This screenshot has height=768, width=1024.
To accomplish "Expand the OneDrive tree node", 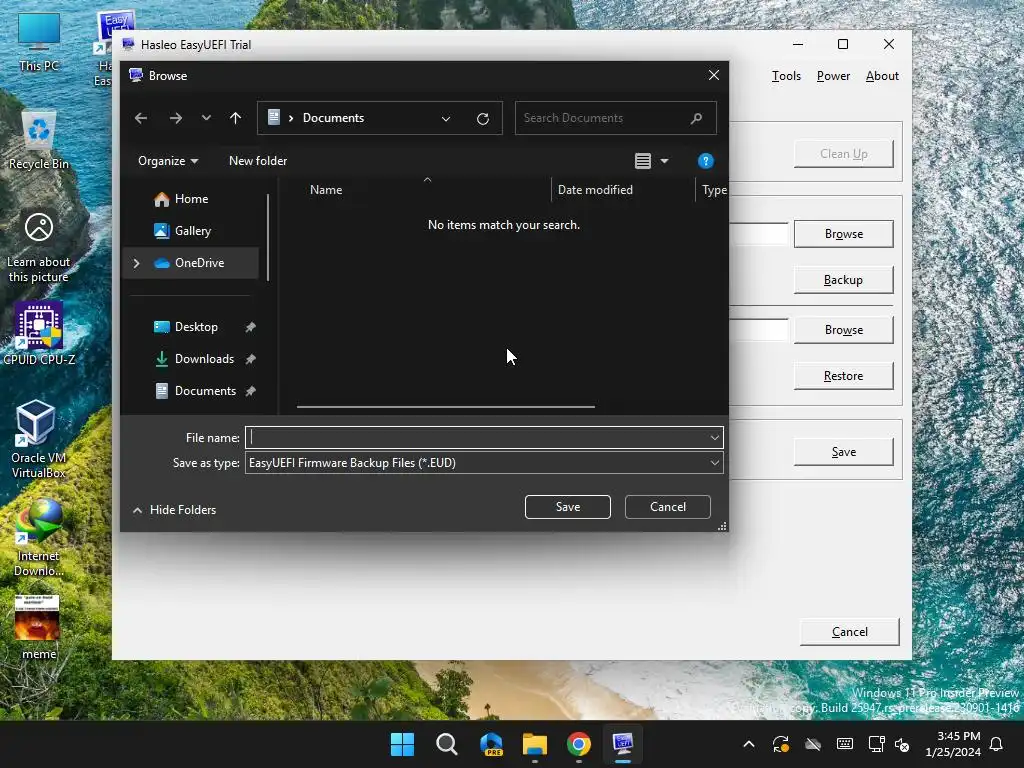I will point(136,263).
